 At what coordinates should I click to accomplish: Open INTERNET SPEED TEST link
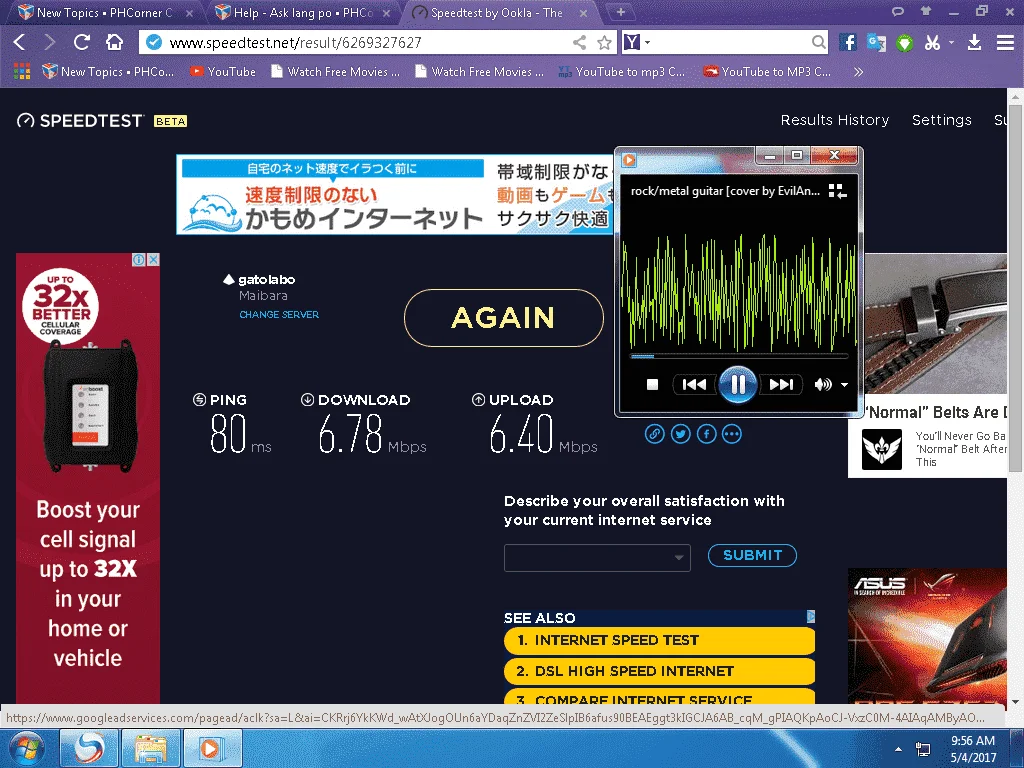coord(659,640)
